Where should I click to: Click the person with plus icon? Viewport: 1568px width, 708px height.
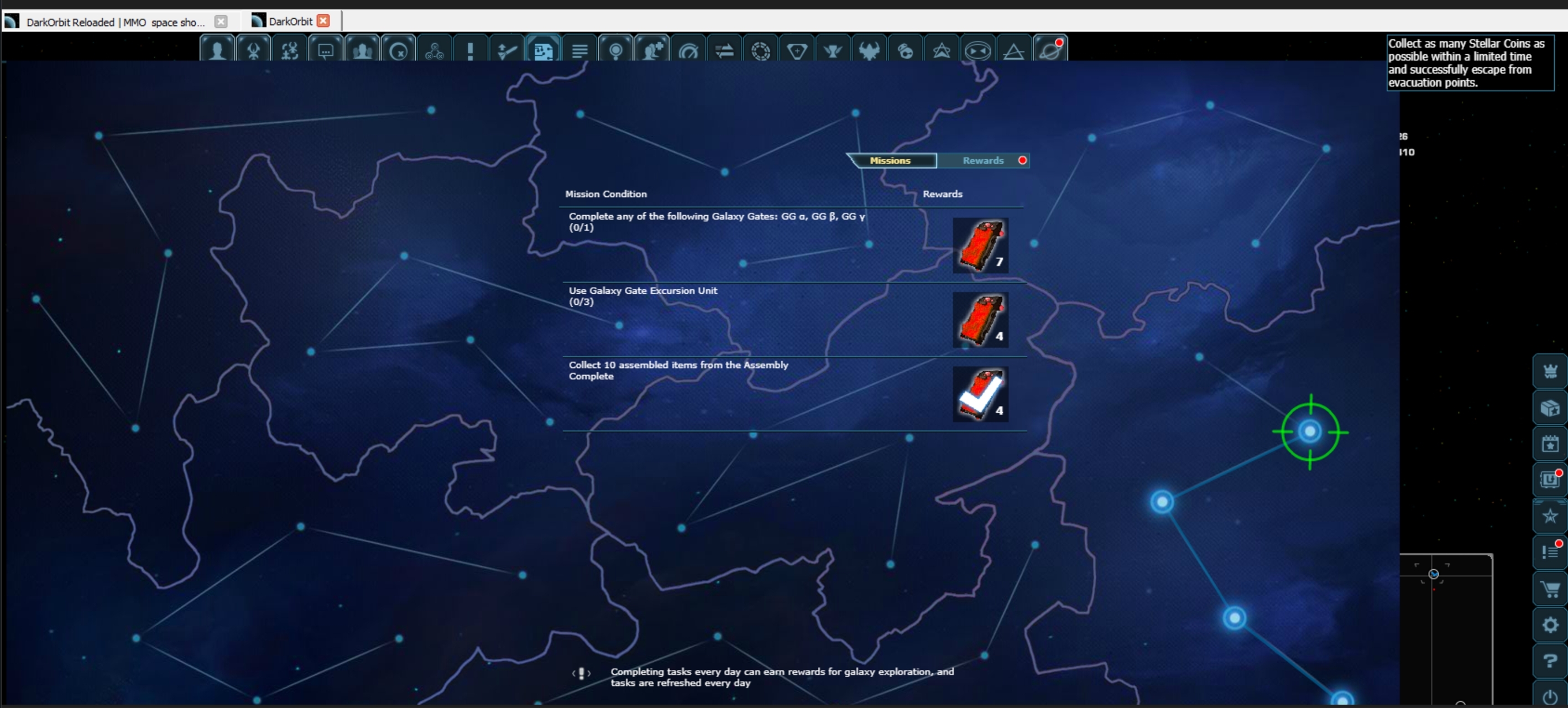652,49
